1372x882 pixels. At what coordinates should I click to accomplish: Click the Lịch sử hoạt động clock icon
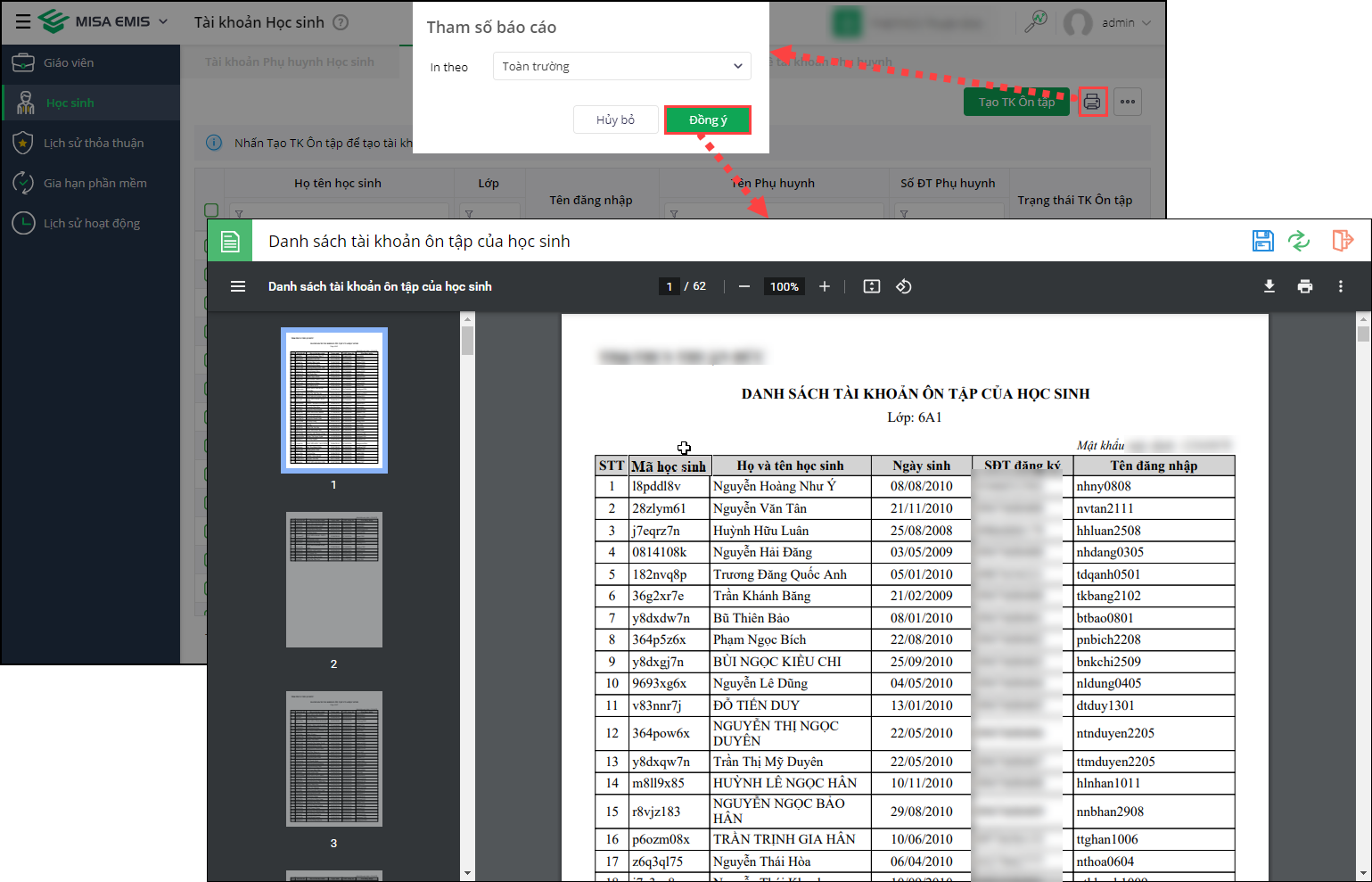coord(23,223)
